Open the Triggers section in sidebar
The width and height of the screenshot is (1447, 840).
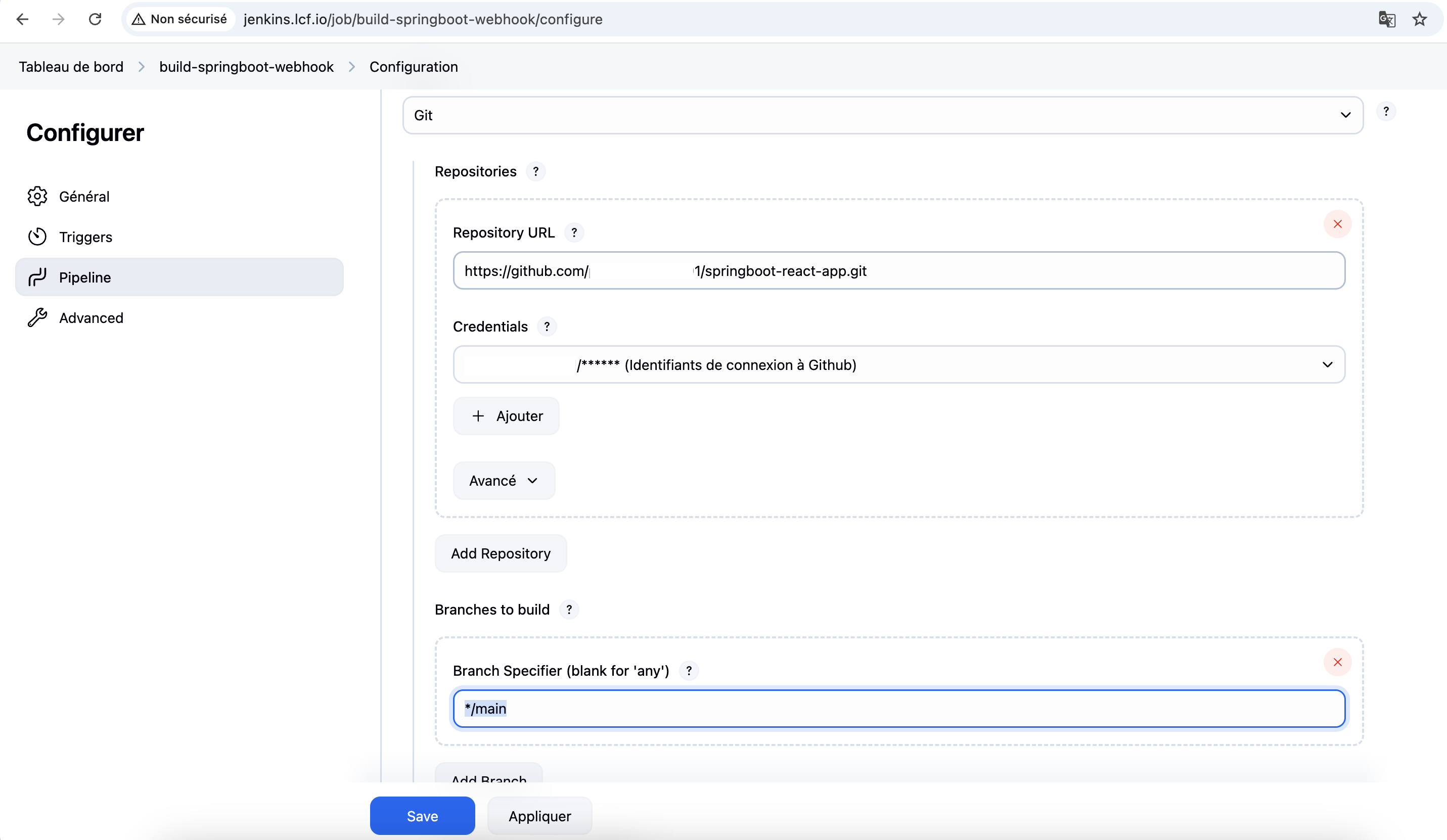pyautogui.click(x=85, y=237)
